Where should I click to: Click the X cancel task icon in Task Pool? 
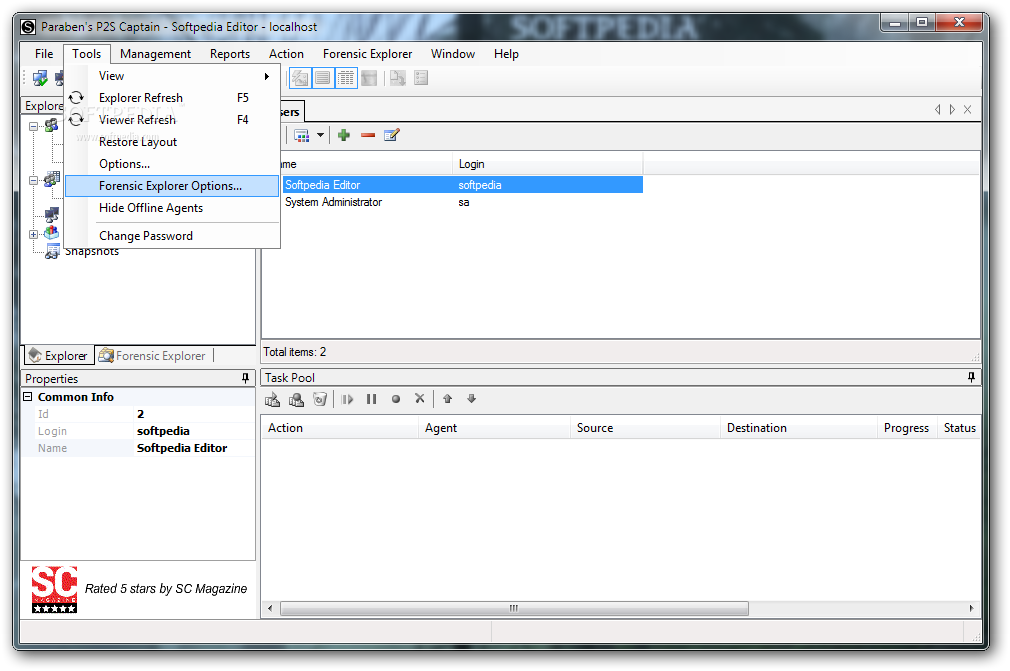420,399
